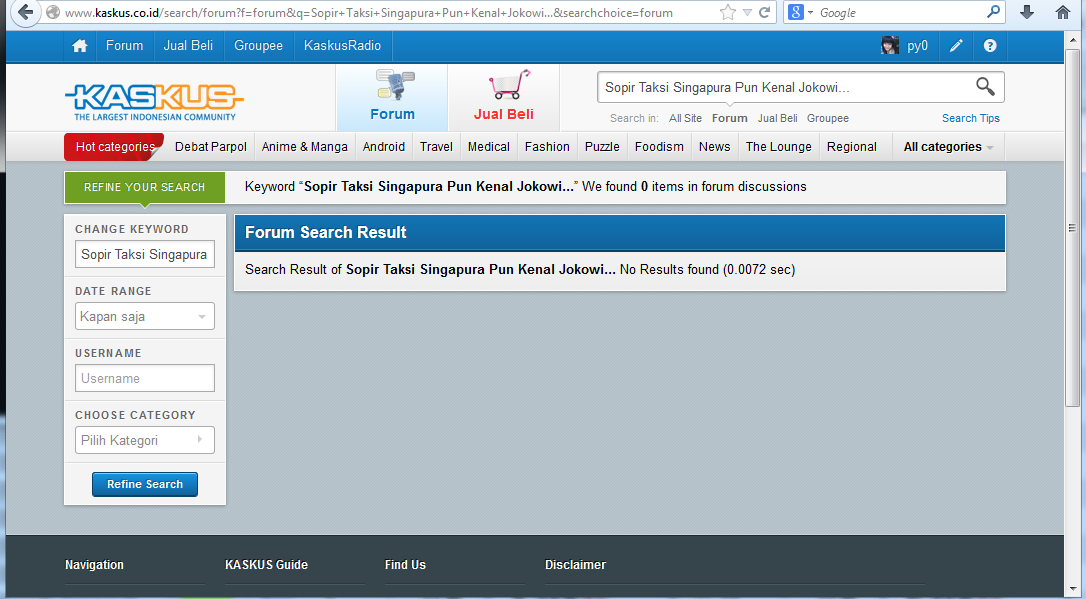
Task: Open the Pilih Kategori category selector
Action: coord(145,440)
